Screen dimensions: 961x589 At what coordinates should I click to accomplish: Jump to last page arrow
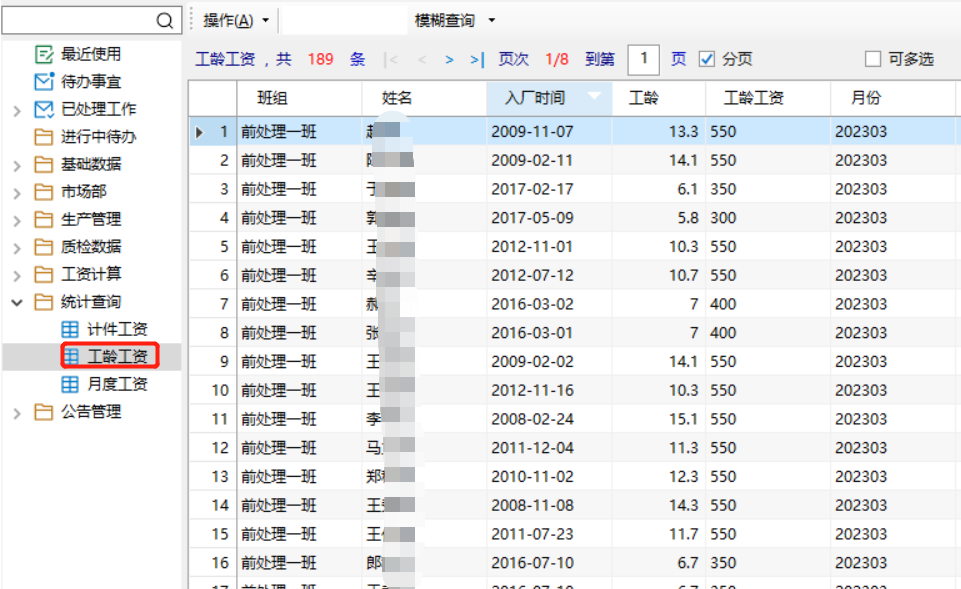tap(477, 60)
